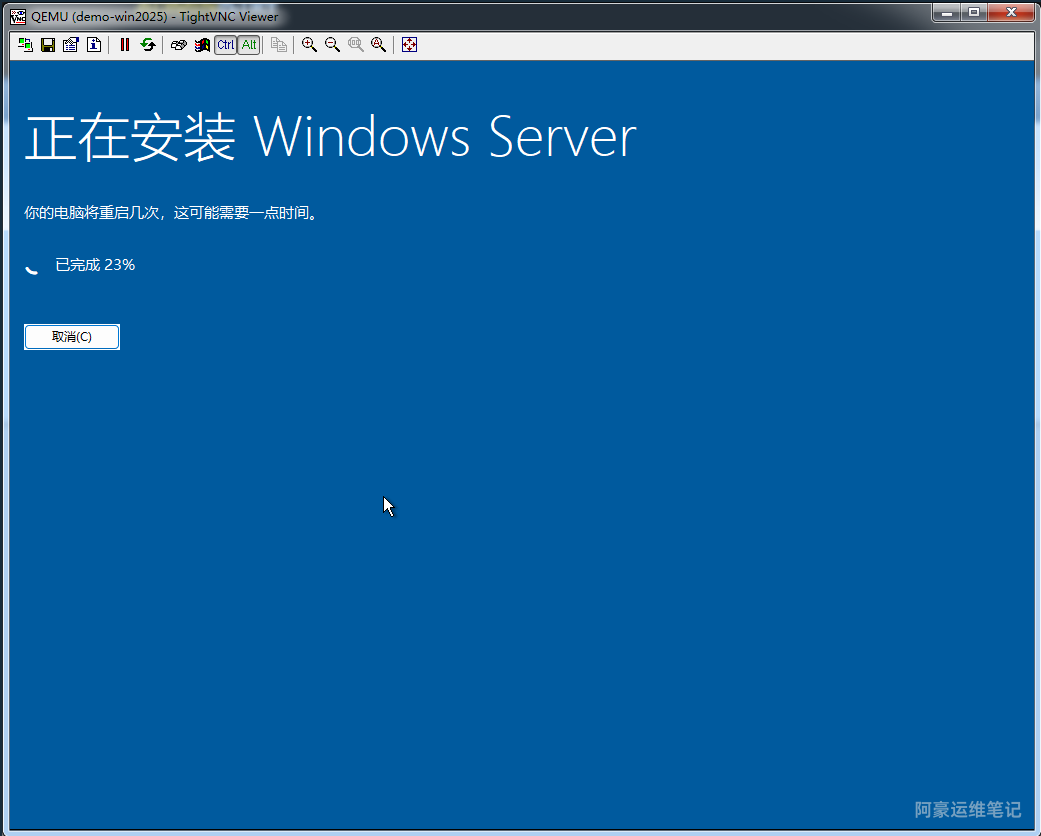Save connection with the floppy disk icon

[47, 45]
